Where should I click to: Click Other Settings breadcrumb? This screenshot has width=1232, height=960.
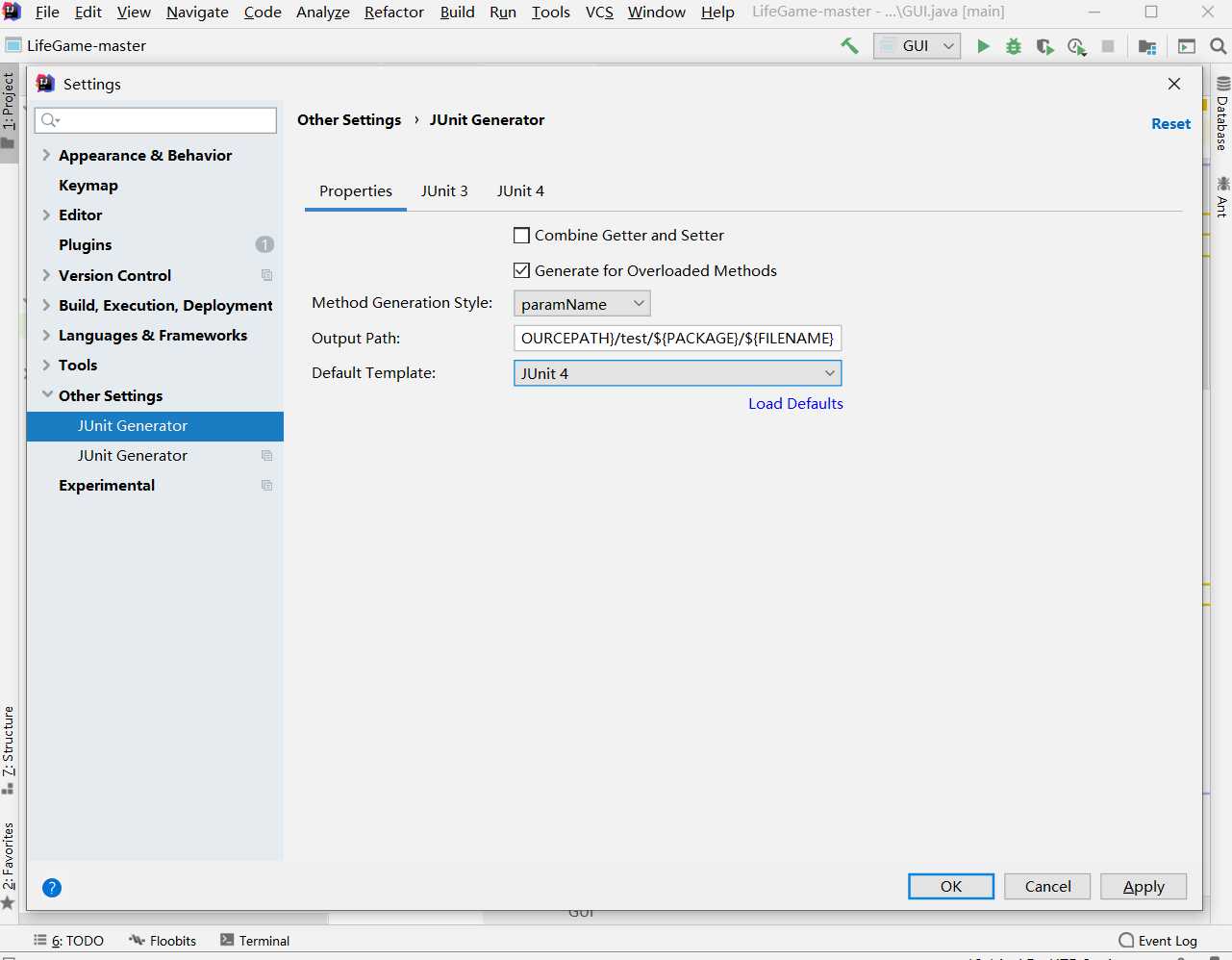pos(349,119)
